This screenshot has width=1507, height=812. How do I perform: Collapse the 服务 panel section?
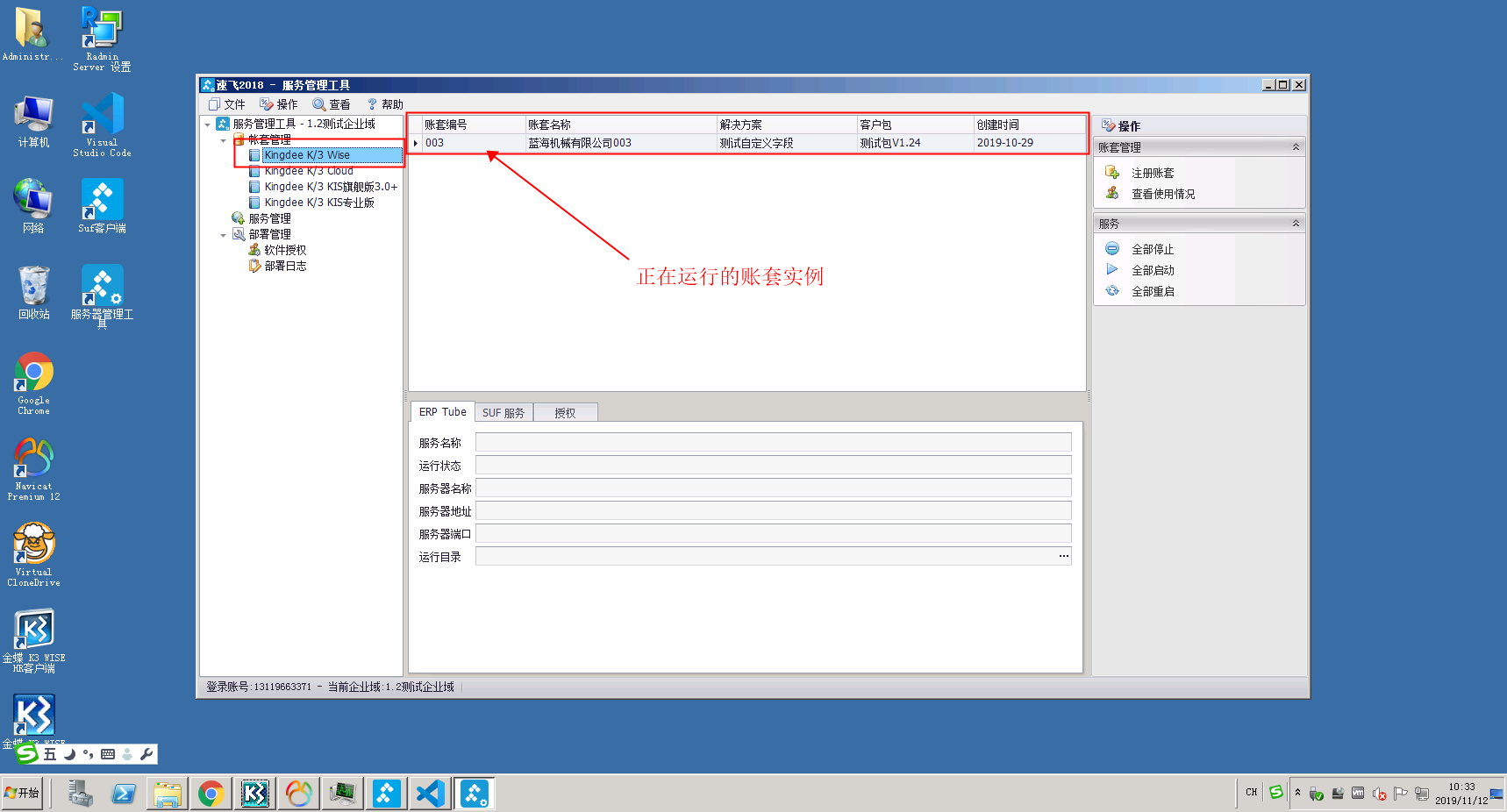click(1296, 224)
